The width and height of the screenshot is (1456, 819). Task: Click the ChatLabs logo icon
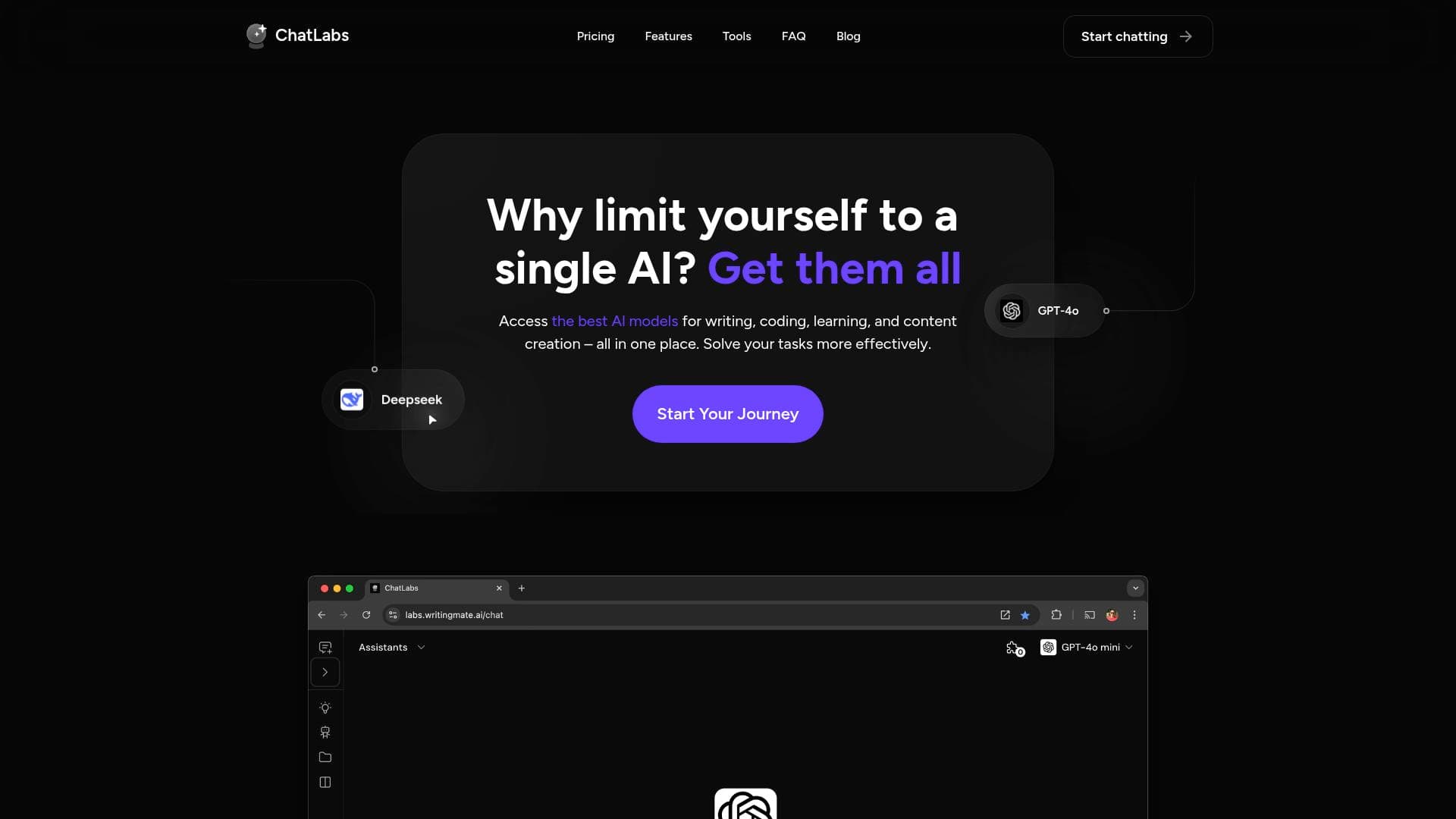pyautogui.click(x=256, y=36)
